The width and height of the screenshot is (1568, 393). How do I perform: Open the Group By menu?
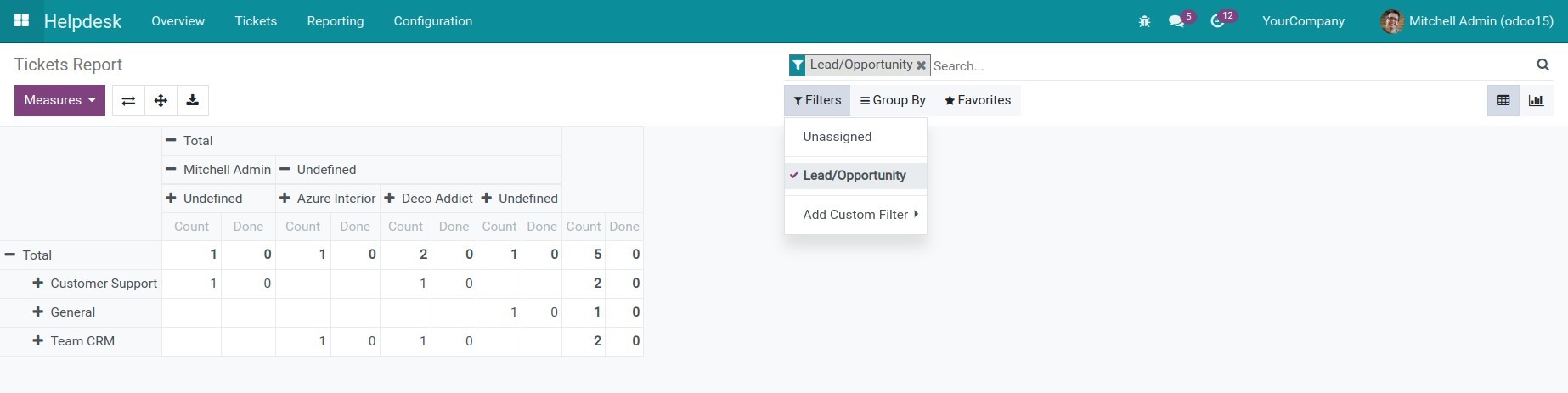(x=892, y=100)
